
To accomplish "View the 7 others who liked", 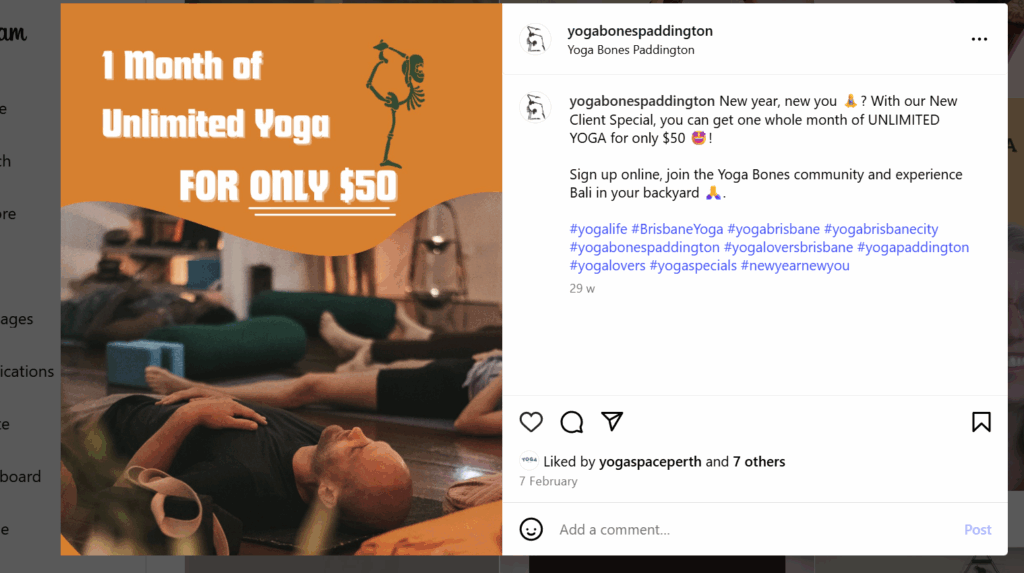I will tap(759, 461).
